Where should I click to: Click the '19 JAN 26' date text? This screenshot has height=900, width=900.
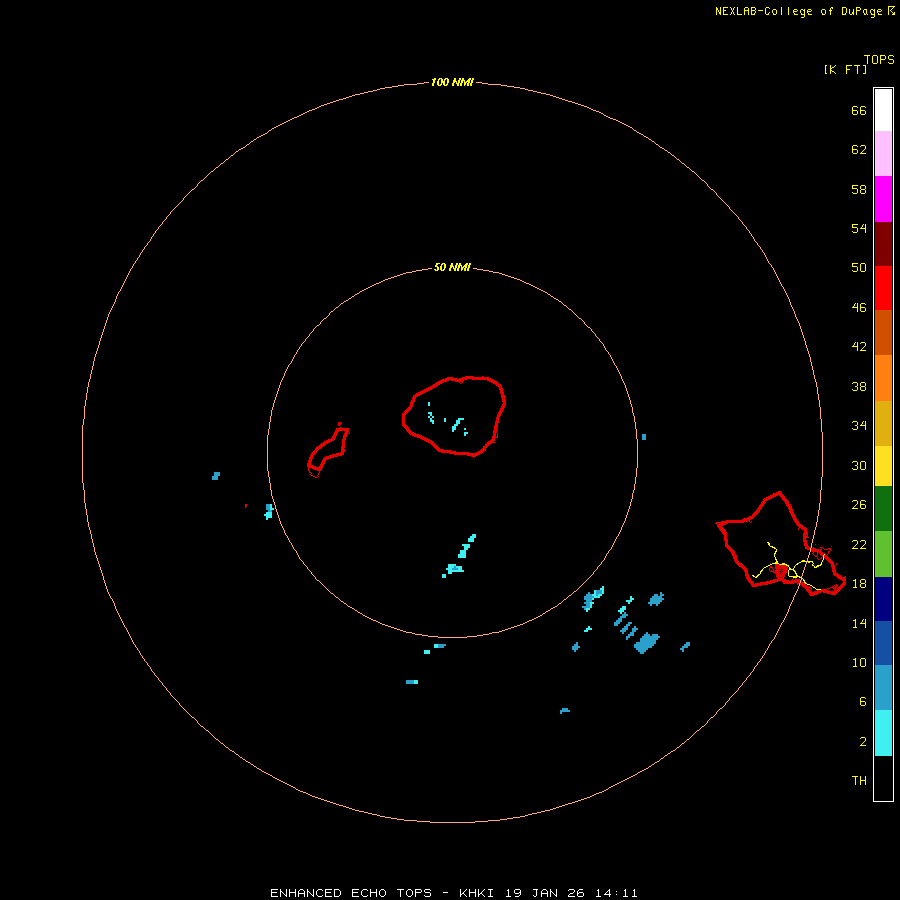click(545, 893)
